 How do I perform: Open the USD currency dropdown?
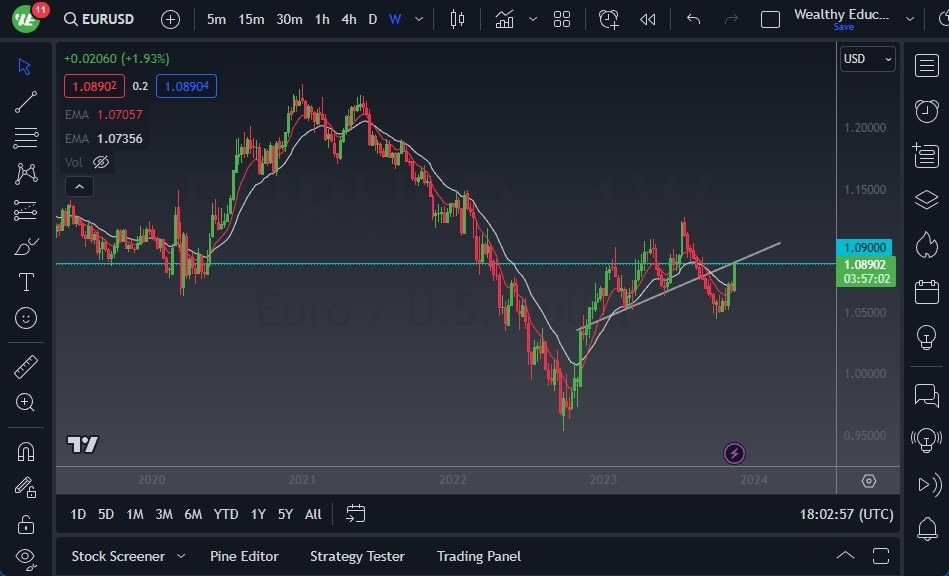coord(866,59)
